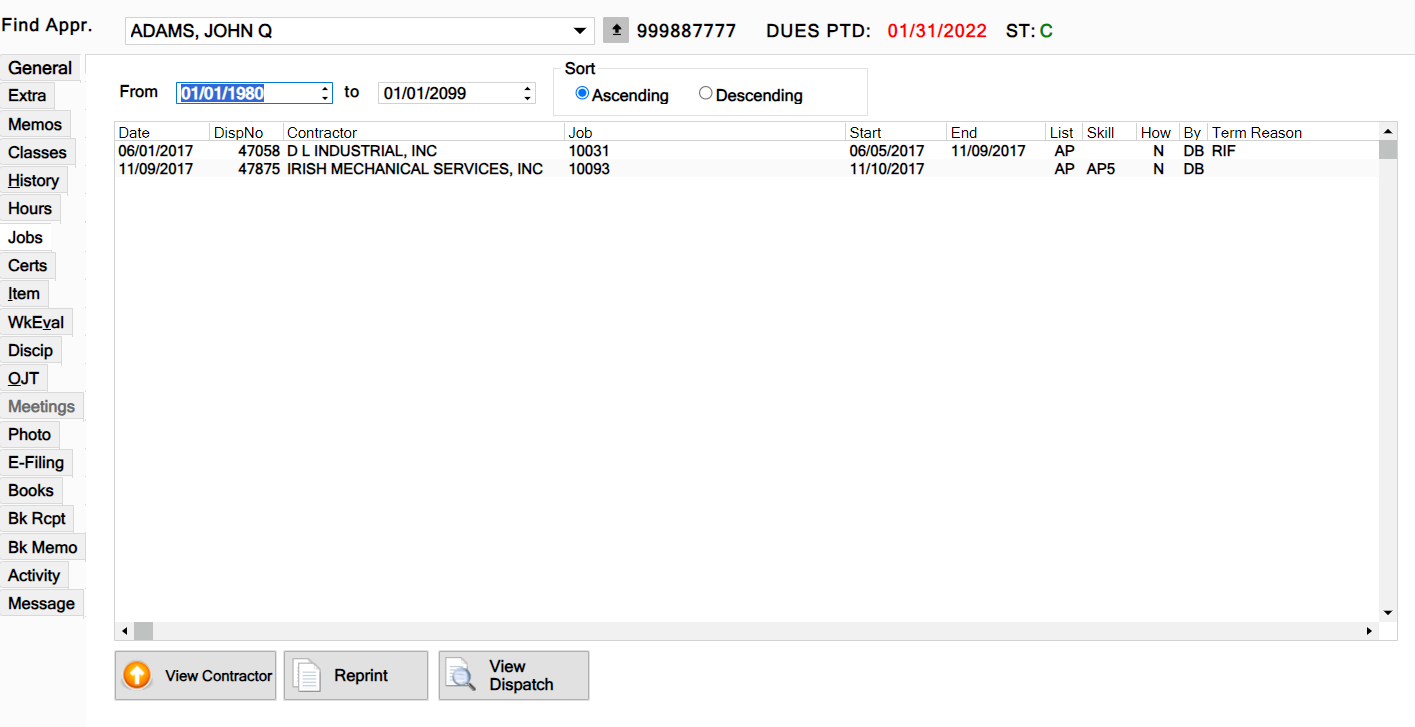1415x727 pixels.
Task: Click the vertical scrollbar down arrow
Action: coord(1387,612)
